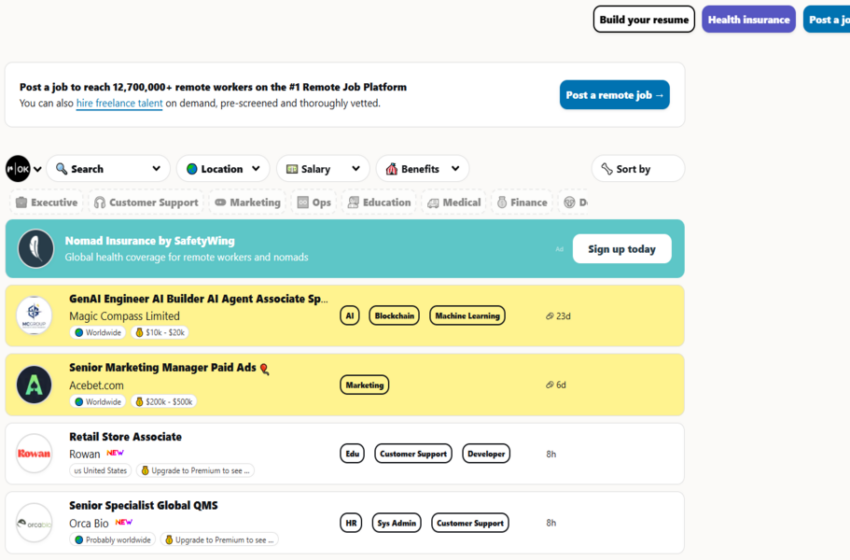Click the Acebet.com green A logo
Viewport: 850px width, 560px height.
pos(34,385)
